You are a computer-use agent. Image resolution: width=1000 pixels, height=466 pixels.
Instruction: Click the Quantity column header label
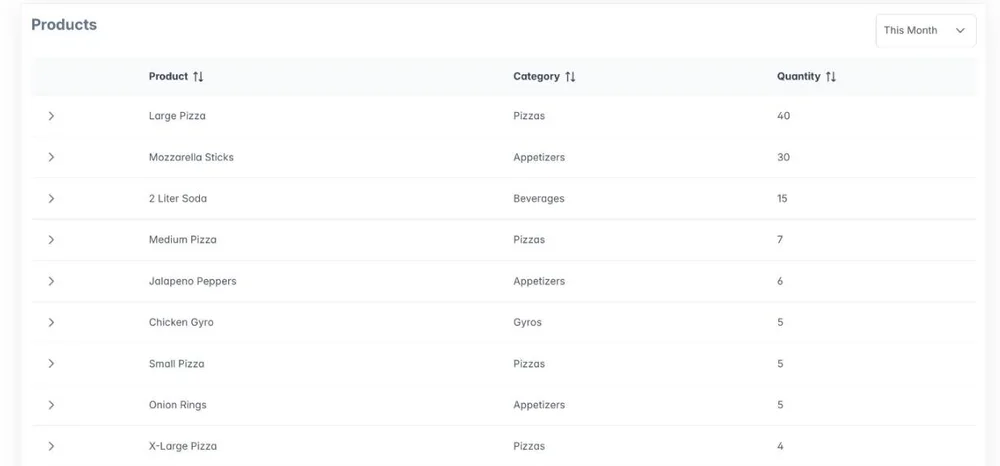[x=798, y=76]
